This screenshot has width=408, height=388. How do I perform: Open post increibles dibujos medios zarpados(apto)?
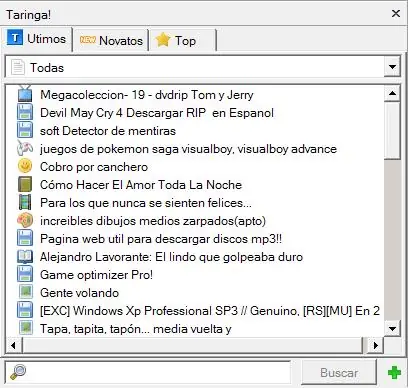point(153,221)
